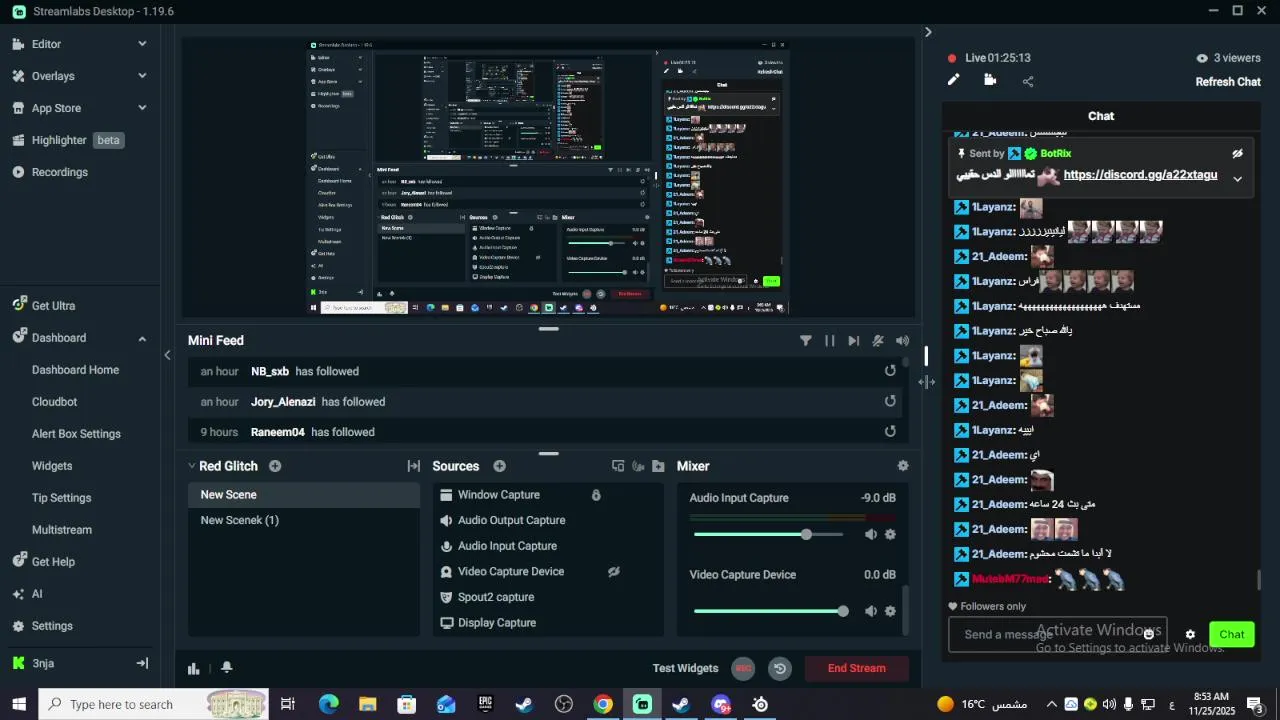Adjust the Audio Input Capture volume slider
1280x720 pixels.
(768, 535)
